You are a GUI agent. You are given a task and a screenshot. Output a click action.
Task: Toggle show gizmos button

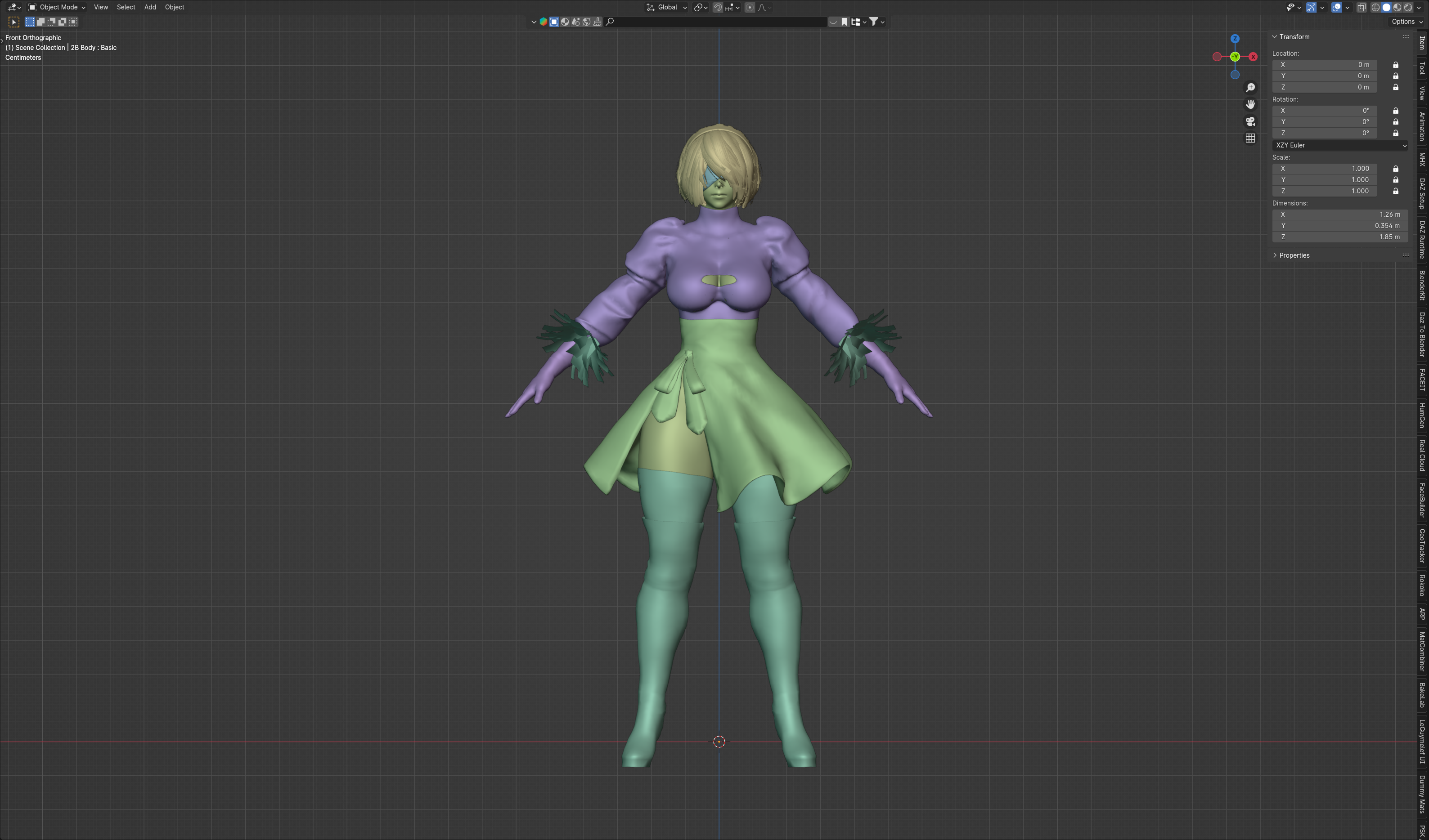pyautogui.click(x=1312, y=7)
